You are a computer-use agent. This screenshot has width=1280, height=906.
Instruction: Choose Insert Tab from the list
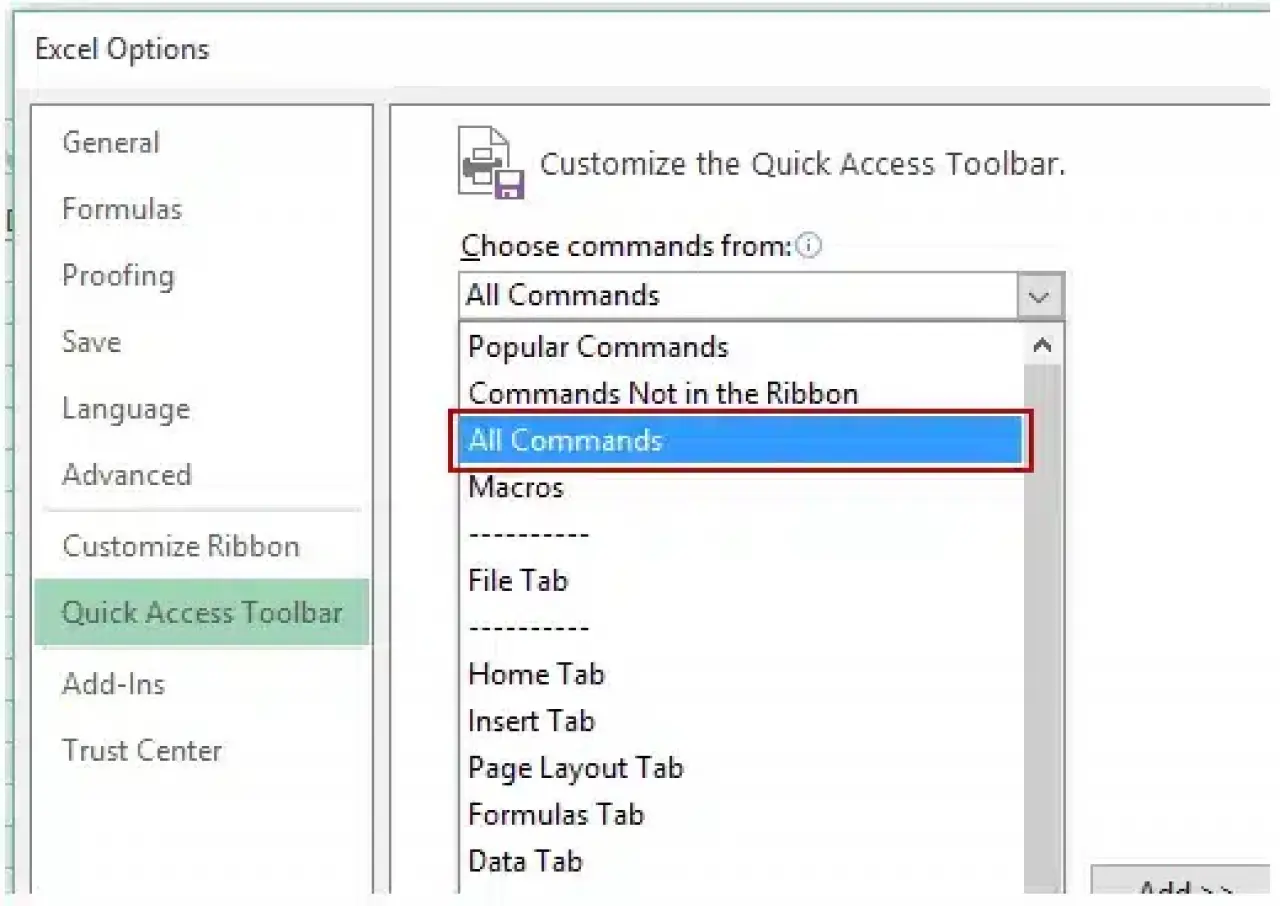tap(531, 721)
